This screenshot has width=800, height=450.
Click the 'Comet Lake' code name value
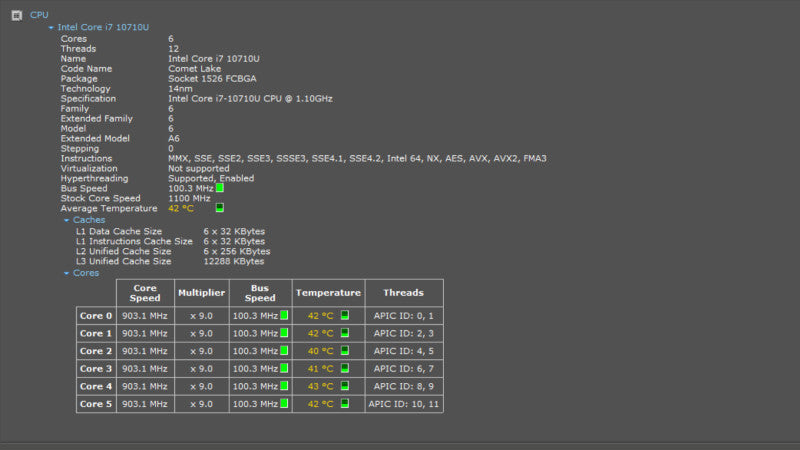tap(194, 68)
